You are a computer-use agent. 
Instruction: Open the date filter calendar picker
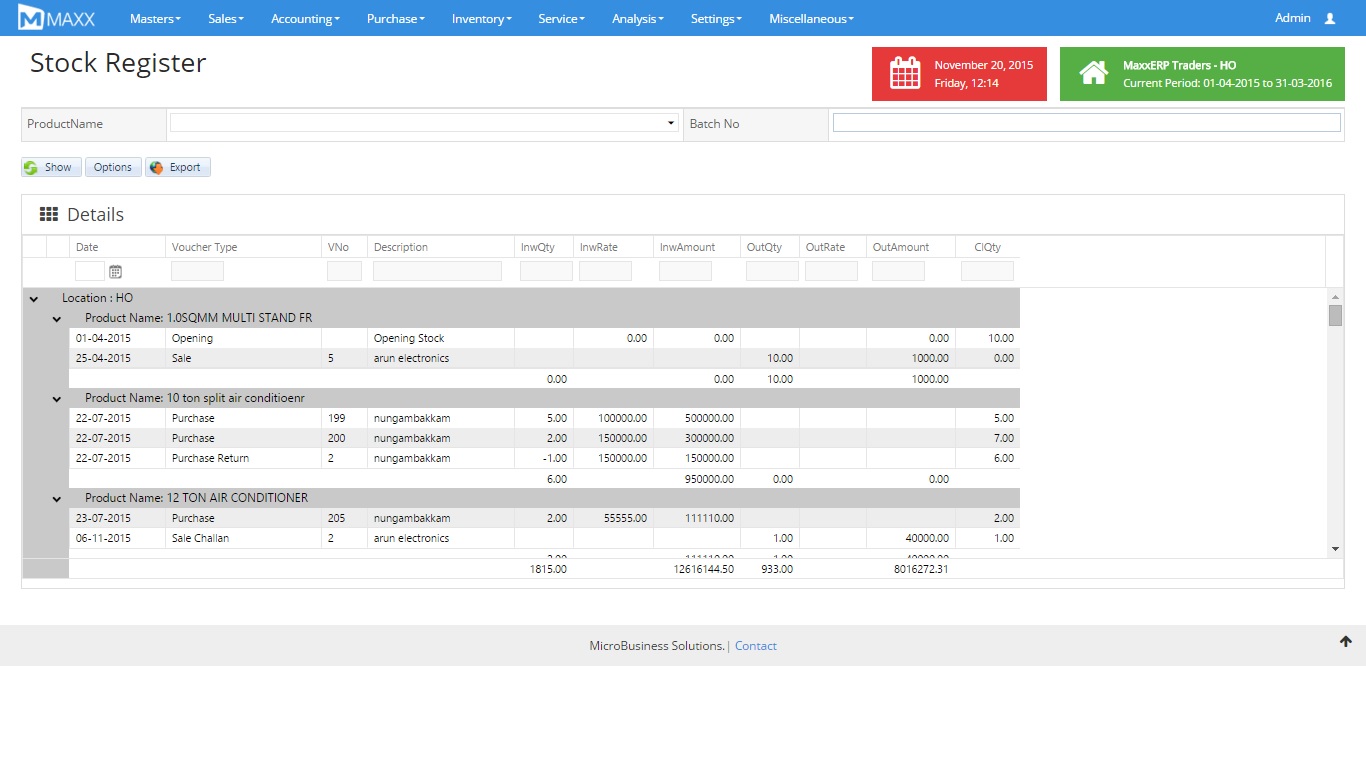coord(115,271)
